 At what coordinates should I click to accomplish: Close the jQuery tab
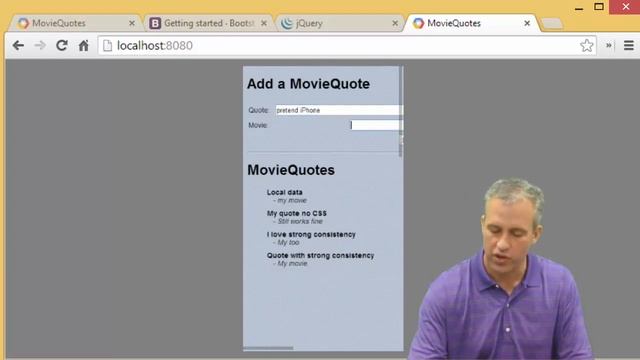point(395,23)
